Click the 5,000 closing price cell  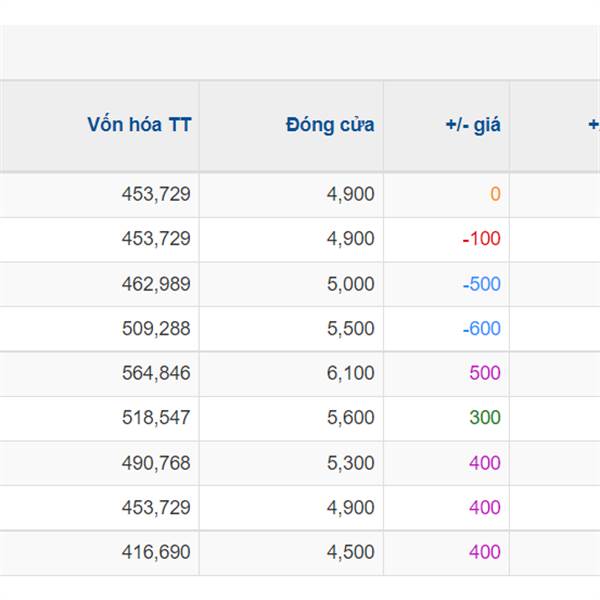(350, 284)
